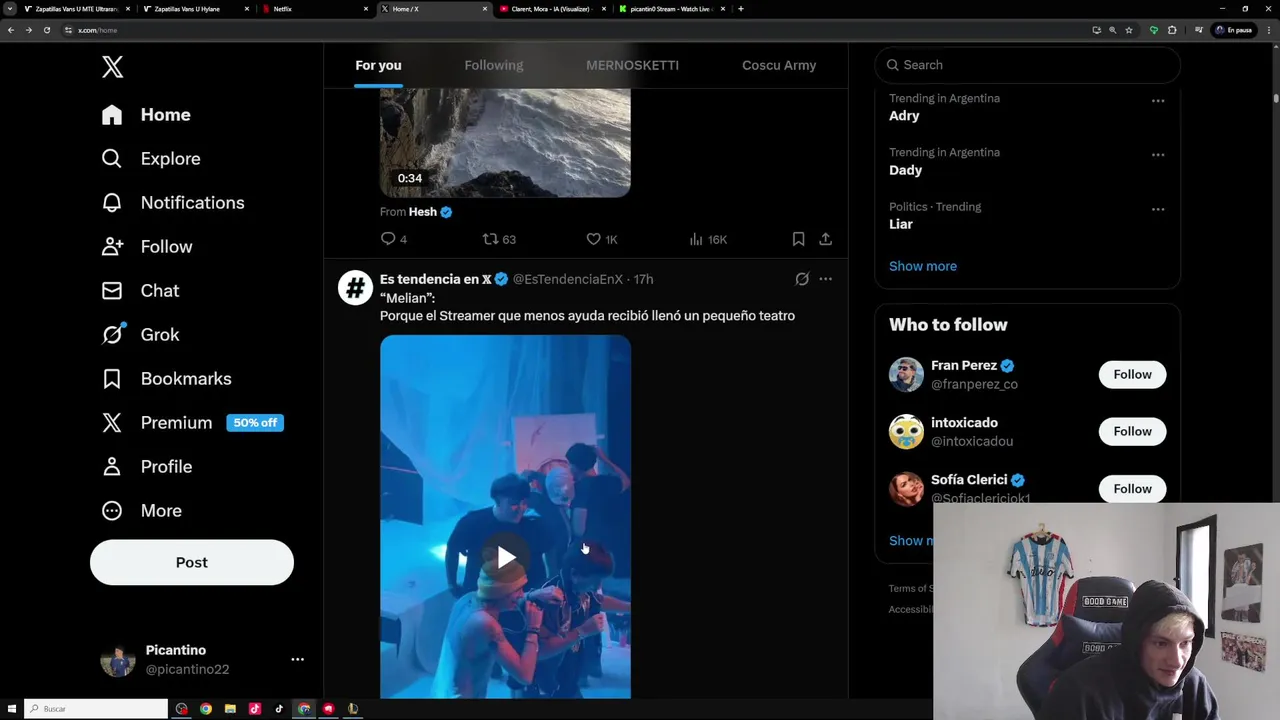Switch to the Following tab
The height and width of the screenshot is (720, 1280).
(x=494, y=65)
